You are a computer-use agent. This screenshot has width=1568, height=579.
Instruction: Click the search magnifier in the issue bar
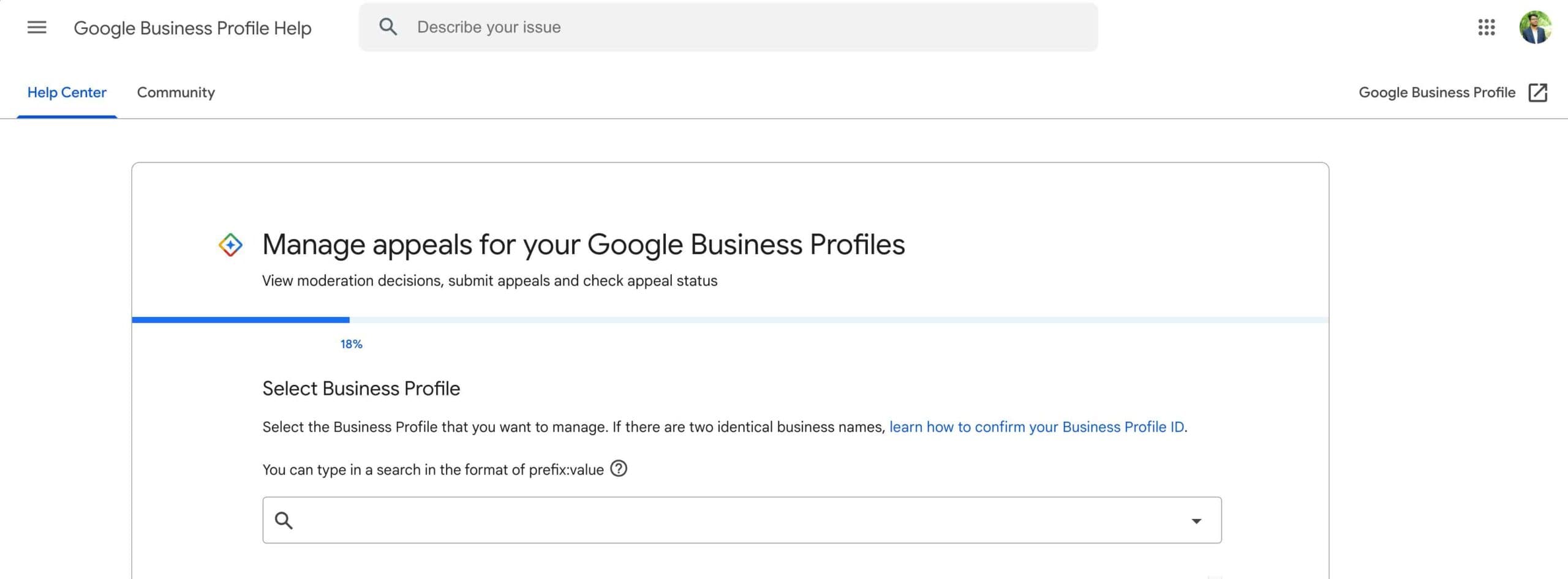click(x=388, y=27)
